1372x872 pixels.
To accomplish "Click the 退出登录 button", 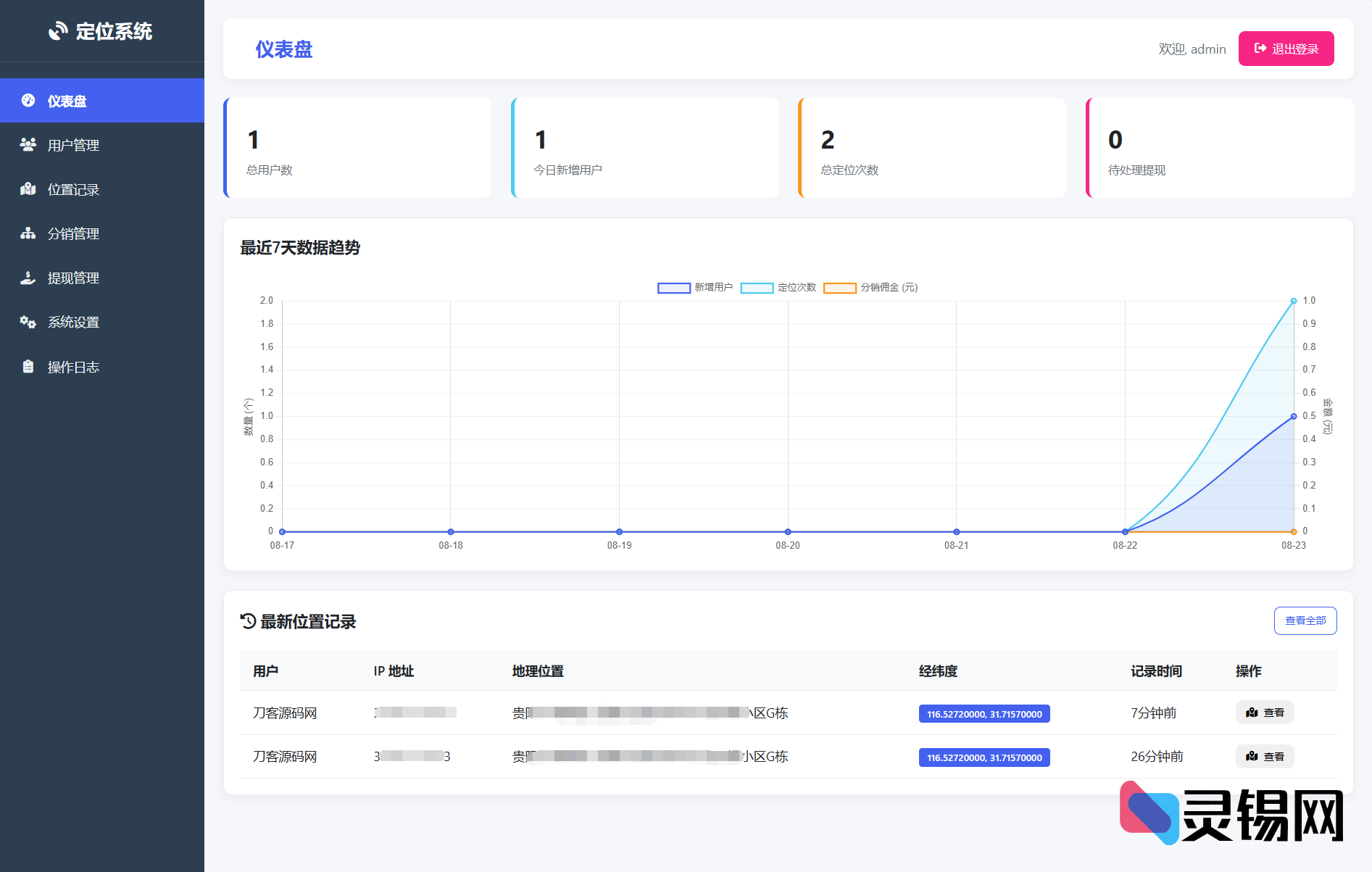I will [x=1286, y=48].
